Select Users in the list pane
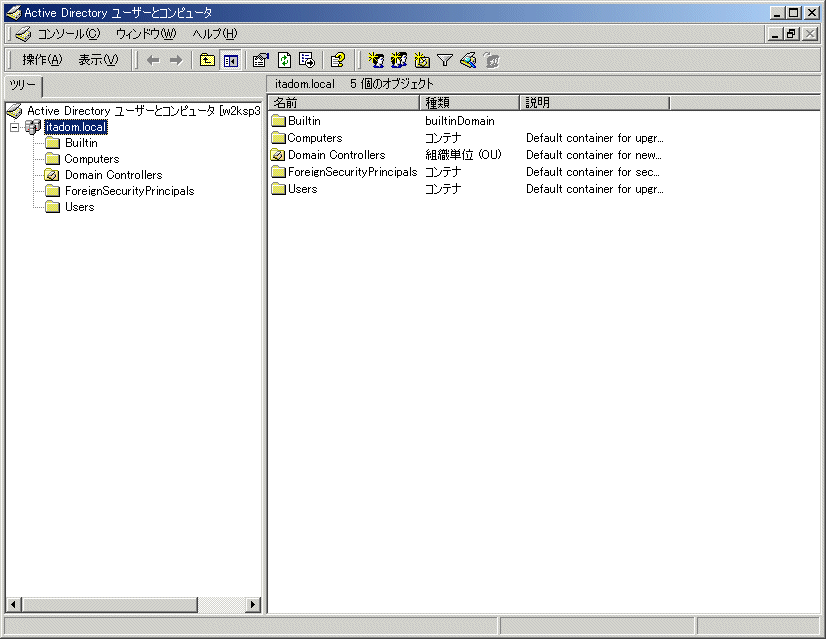This screenshot has width=826, height=639. [x=302, y=189]
